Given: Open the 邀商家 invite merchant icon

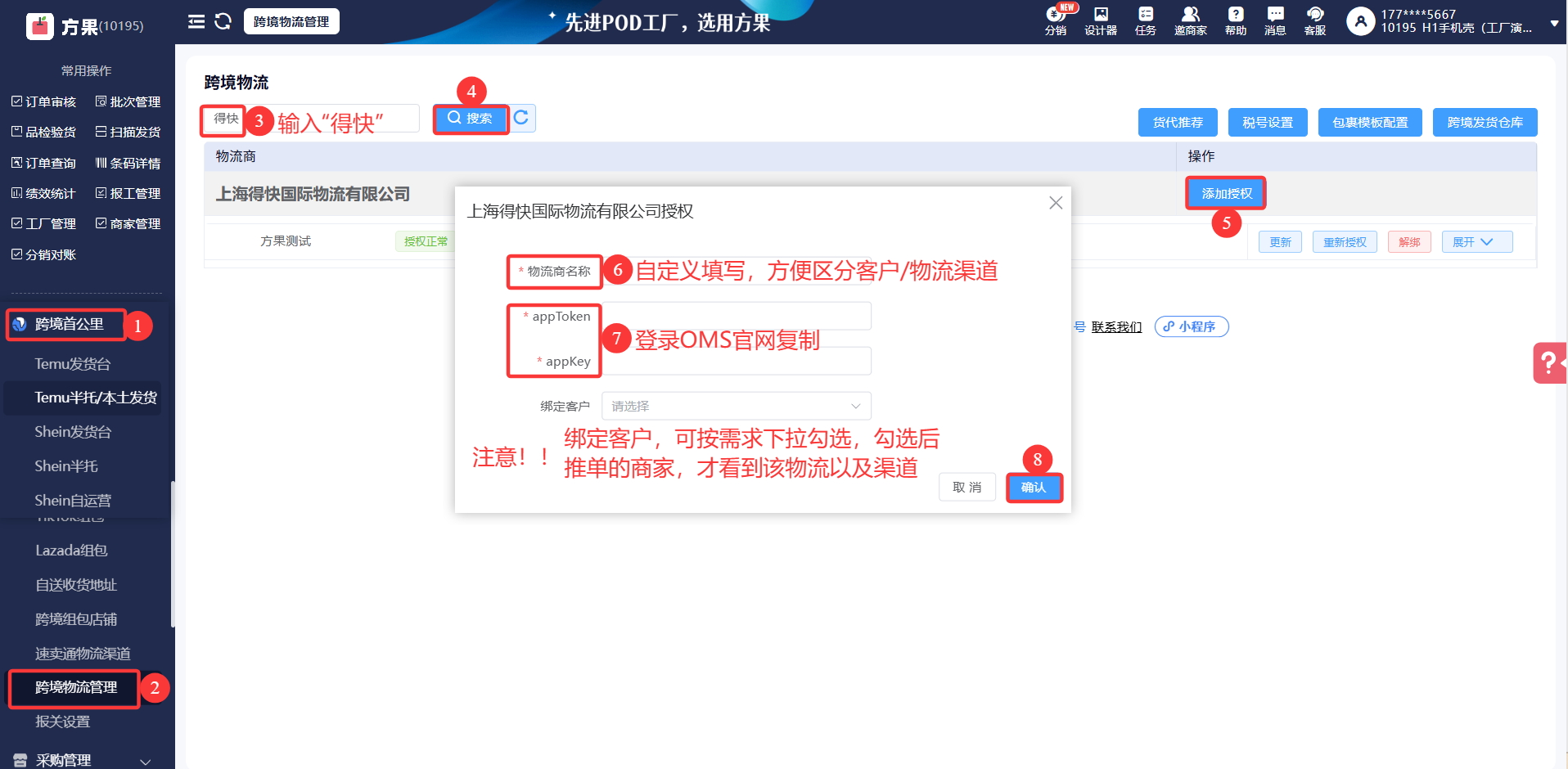Looking at the screenshot, I should click(1191, 21).
